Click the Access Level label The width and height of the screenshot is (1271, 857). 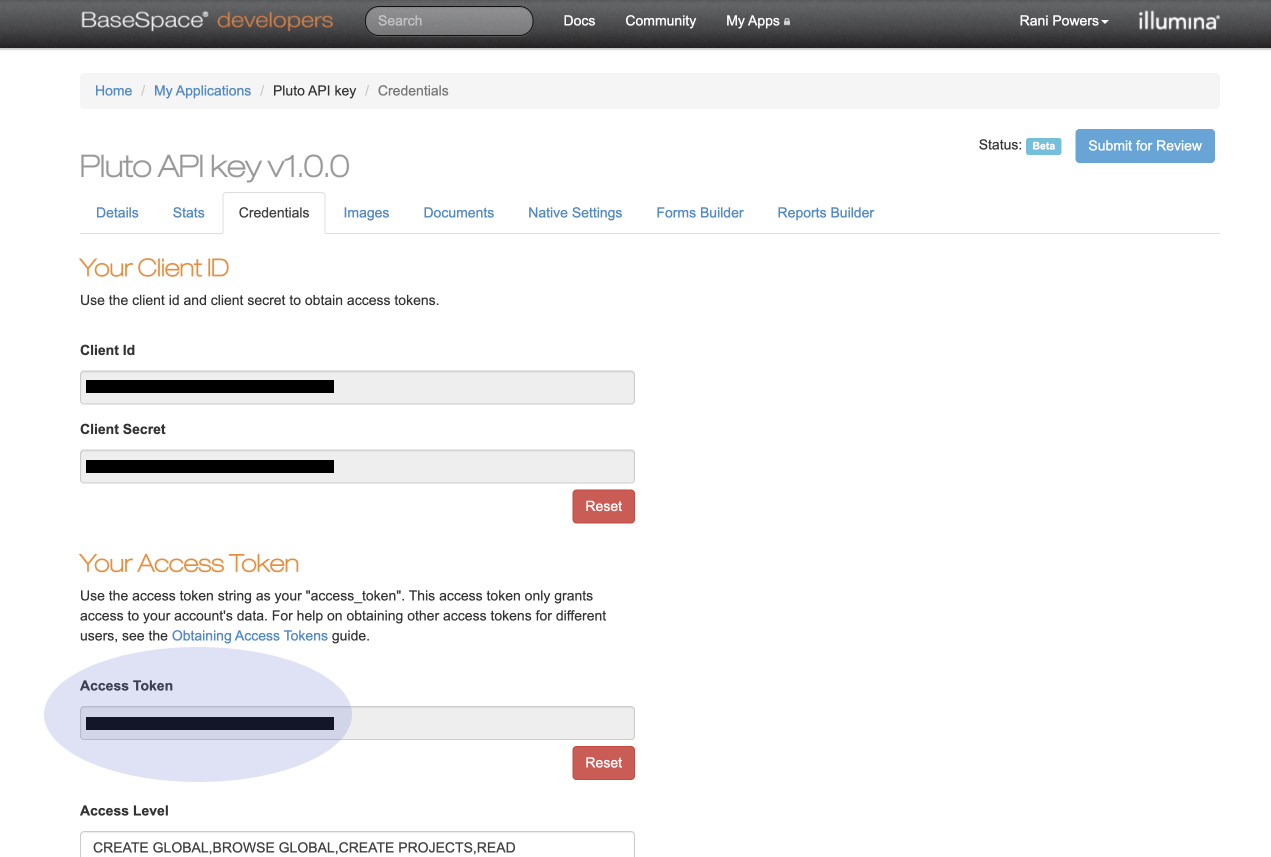point(124,811)
